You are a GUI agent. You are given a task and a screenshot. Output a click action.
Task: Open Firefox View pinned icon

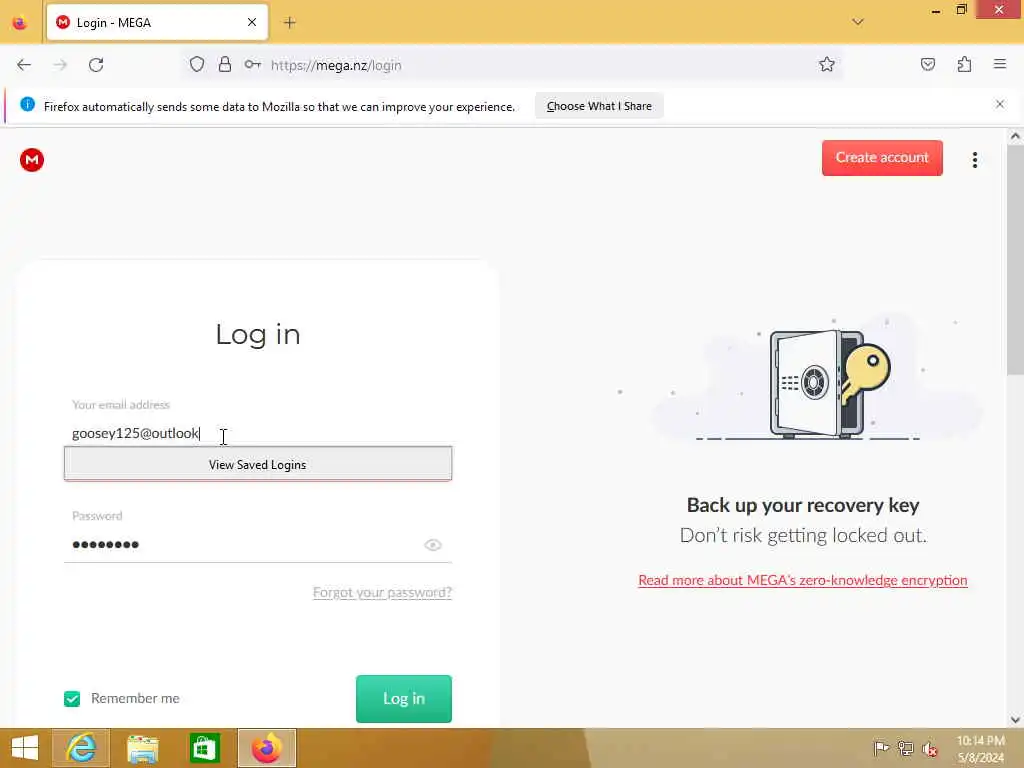pyautogui.click(x=20, y=23)
